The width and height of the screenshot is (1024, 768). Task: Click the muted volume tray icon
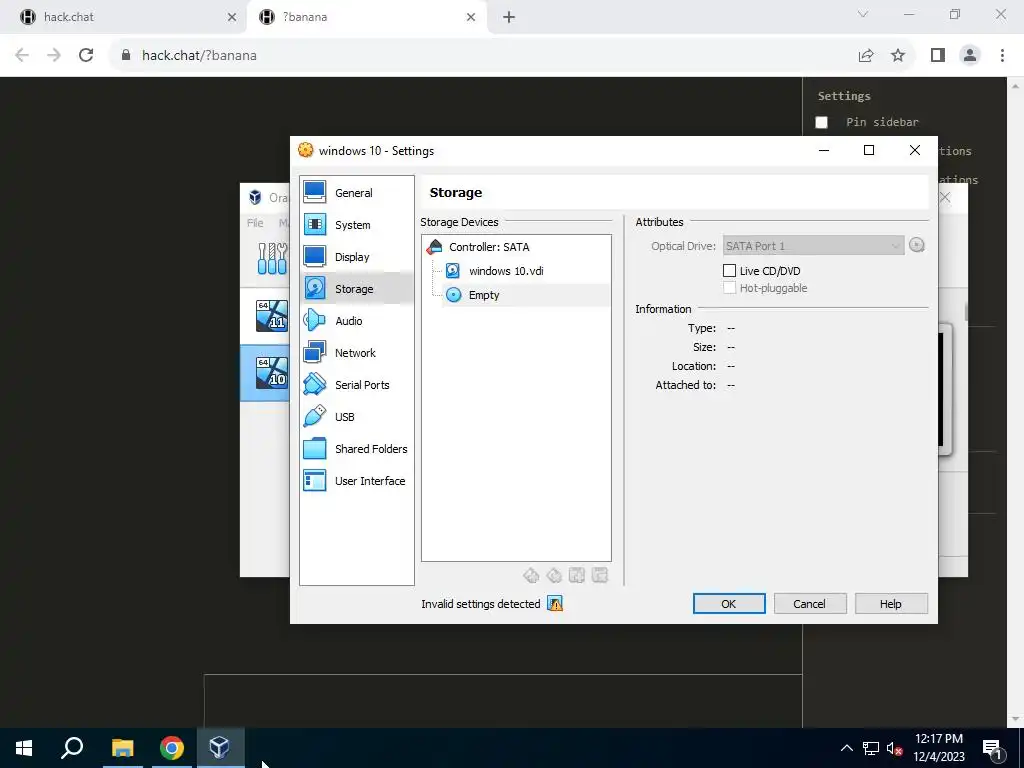tap(895, 748)
